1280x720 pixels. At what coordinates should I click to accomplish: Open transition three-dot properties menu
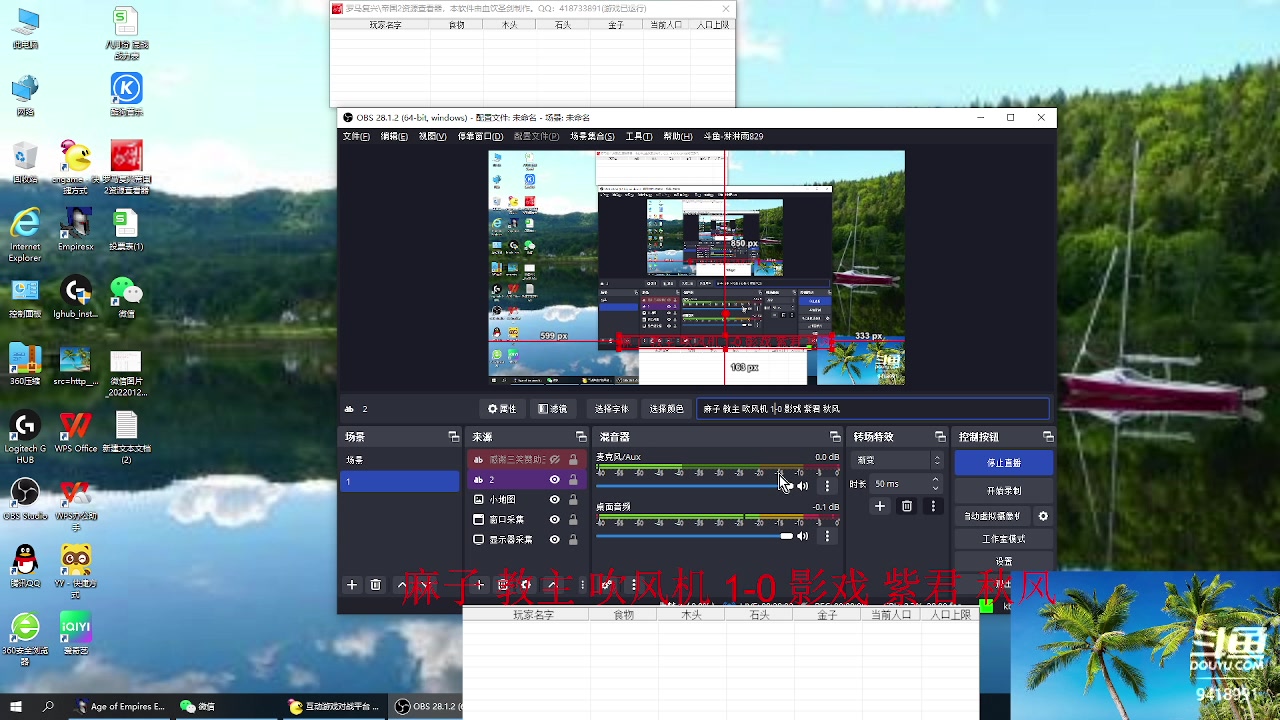[x=933, y=507]
